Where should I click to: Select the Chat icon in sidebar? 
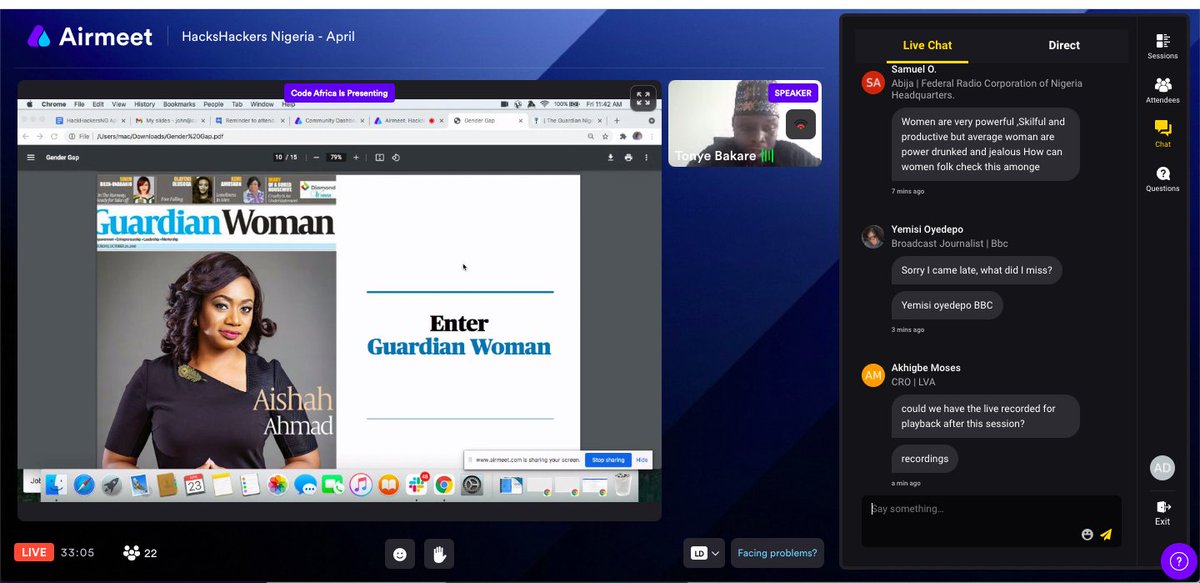[1162, 128]
